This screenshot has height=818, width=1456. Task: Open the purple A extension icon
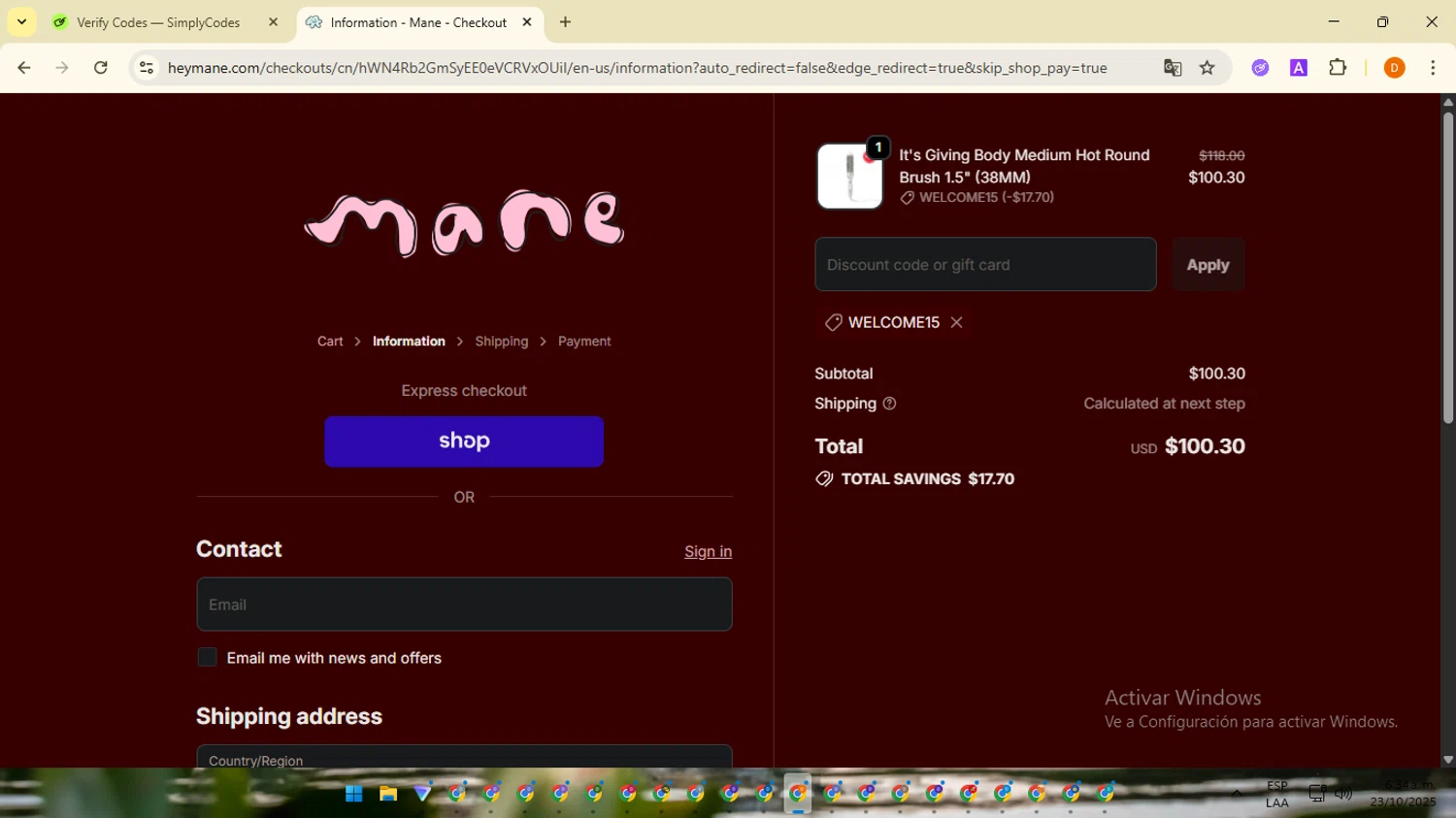click(x=1299, y=68)
